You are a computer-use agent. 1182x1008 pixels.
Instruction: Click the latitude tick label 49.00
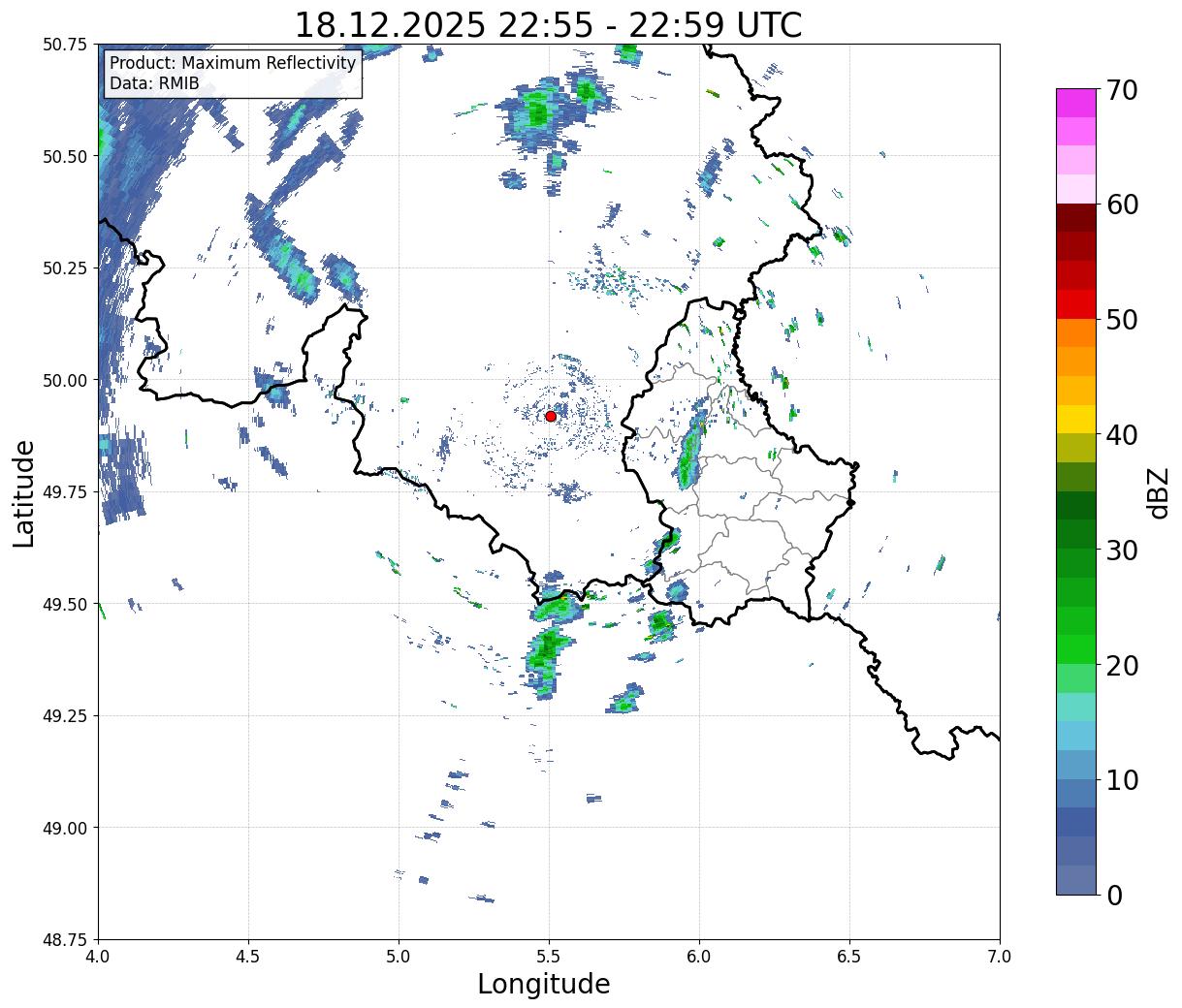(65, 828)
